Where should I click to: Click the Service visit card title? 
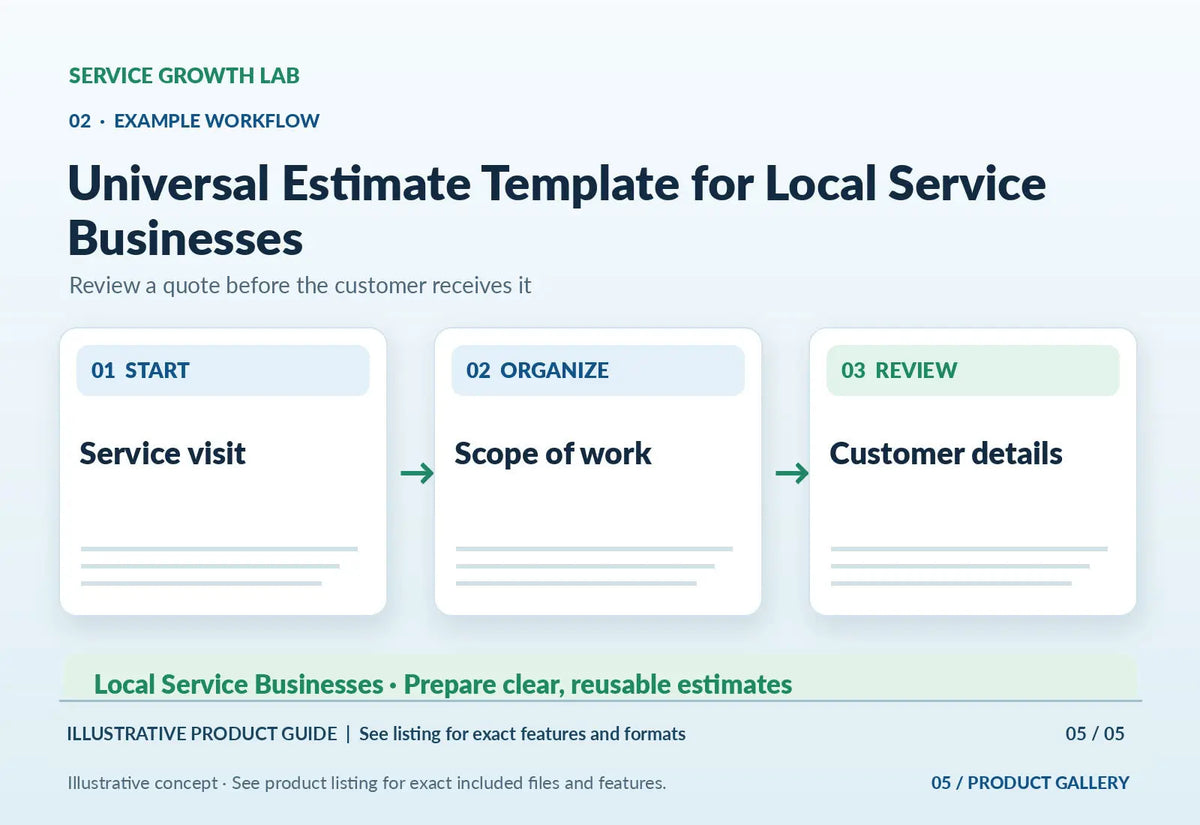click(163, 453)
